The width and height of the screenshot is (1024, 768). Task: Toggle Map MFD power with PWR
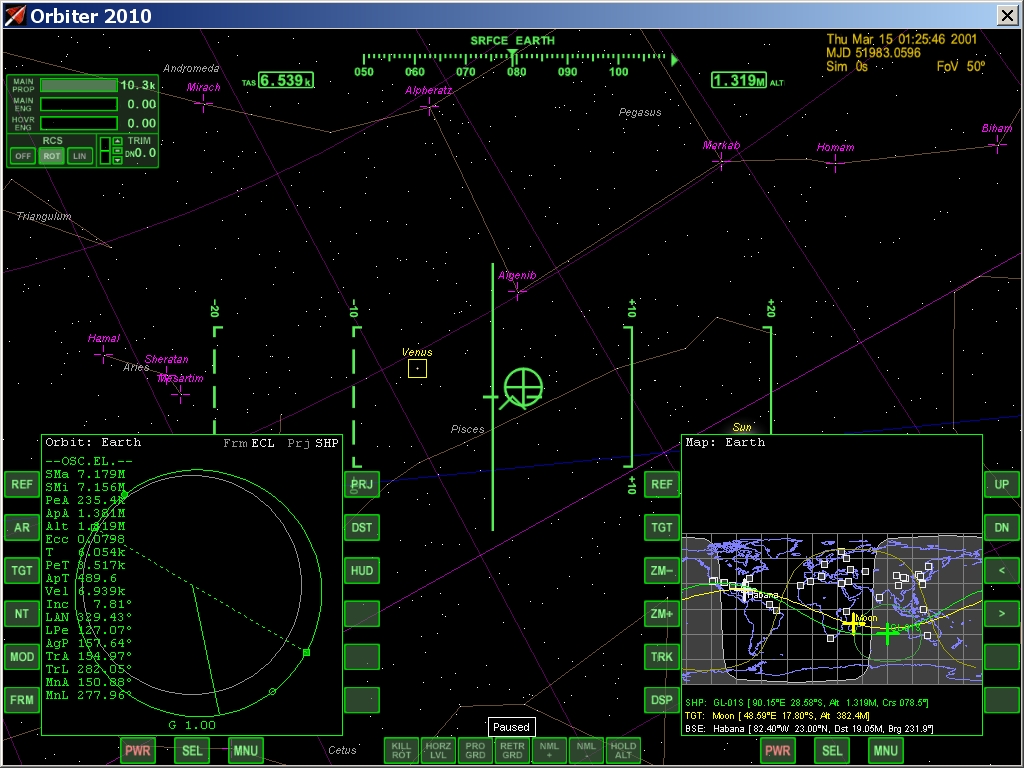[x=777, y=750]
